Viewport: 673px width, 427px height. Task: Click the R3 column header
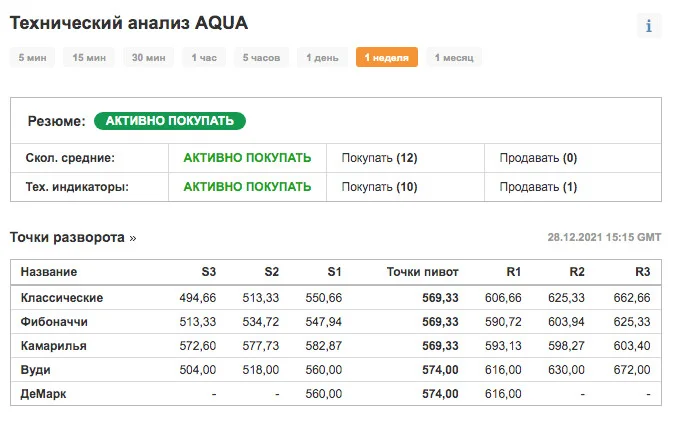(x=643, y=272)
